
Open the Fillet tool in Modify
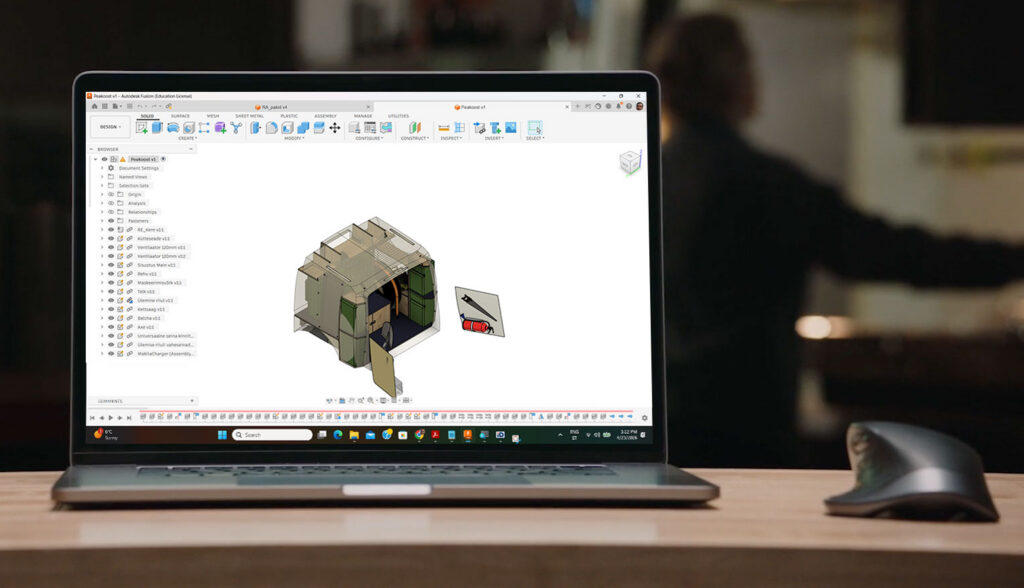coord(271,128)
